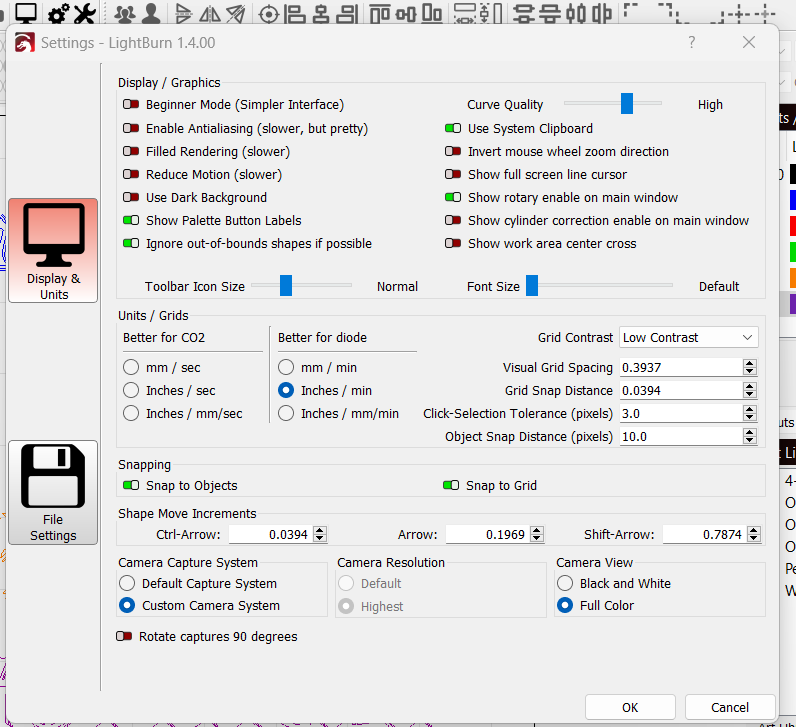Open the Display & Units settings page
796x727 pixels.
coord(53,251)
